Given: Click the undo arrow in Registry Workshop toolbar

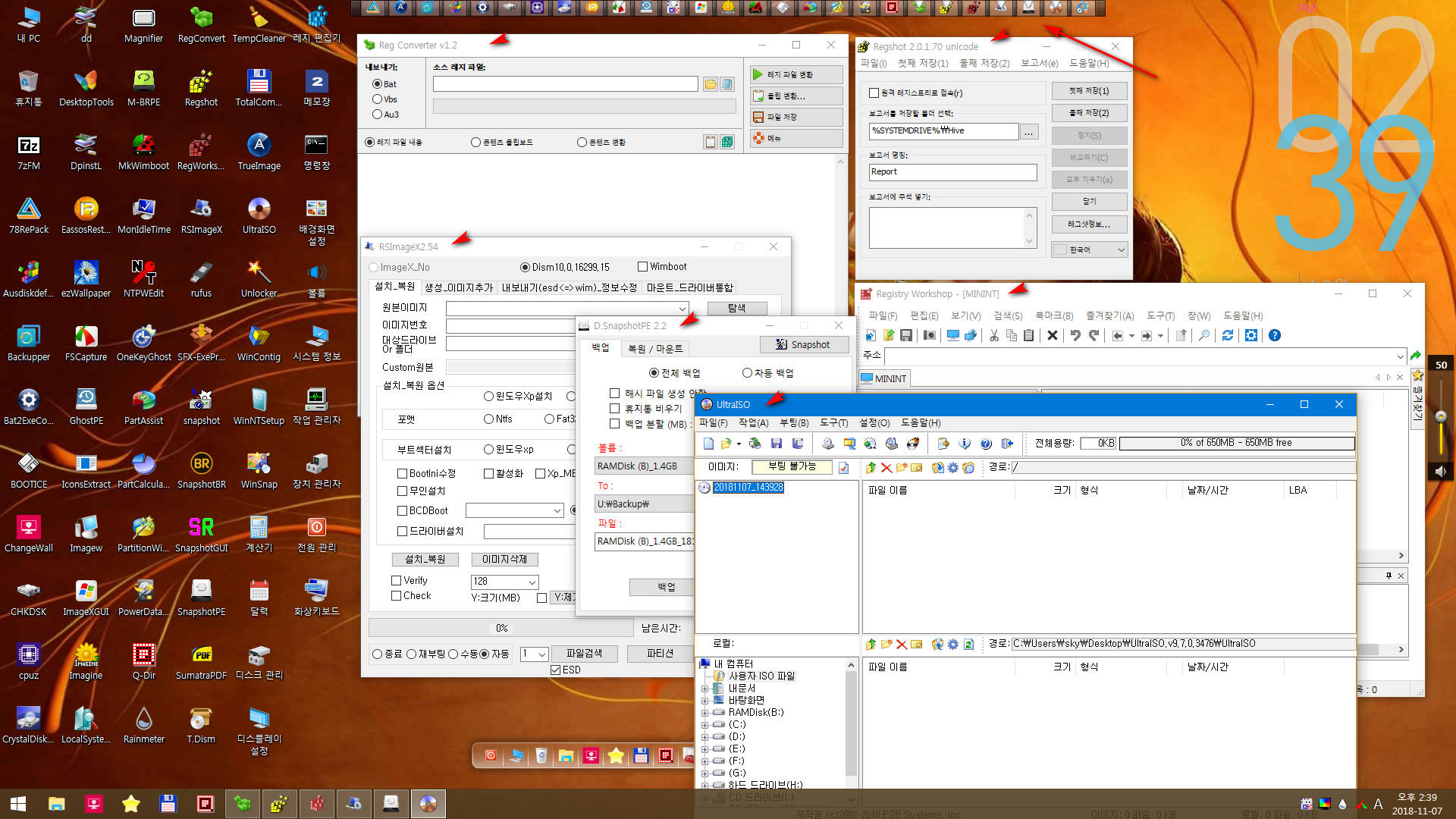Looking at the screenshot, I should [x=1075, y=336].
